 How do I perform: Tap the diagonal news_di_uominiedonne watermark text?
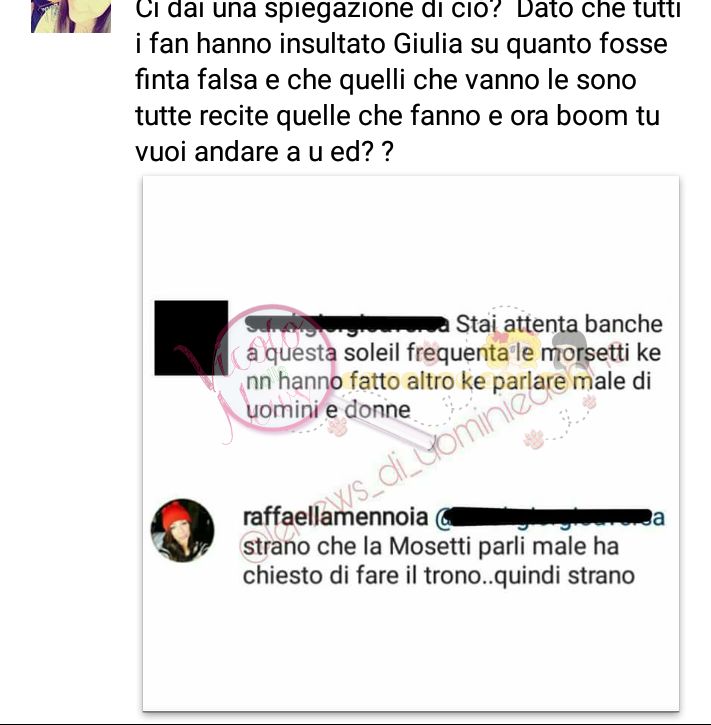point(398,467)
